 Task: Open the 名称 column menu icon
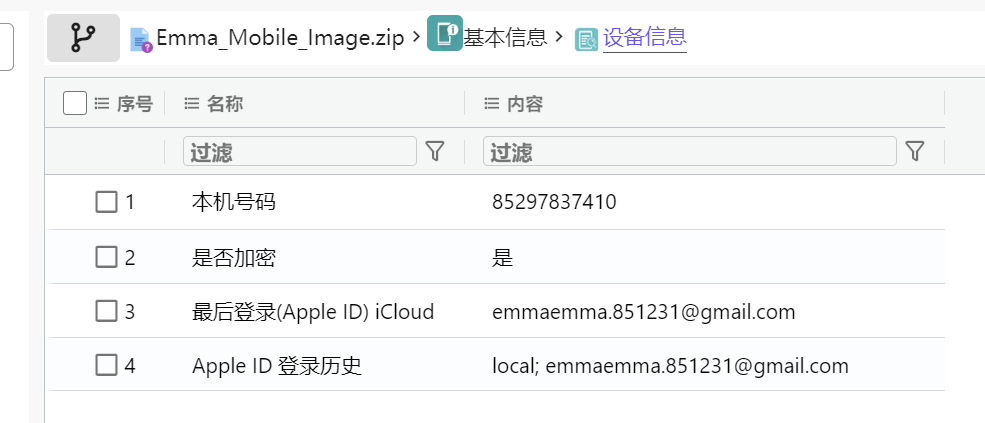coord(192,104)
